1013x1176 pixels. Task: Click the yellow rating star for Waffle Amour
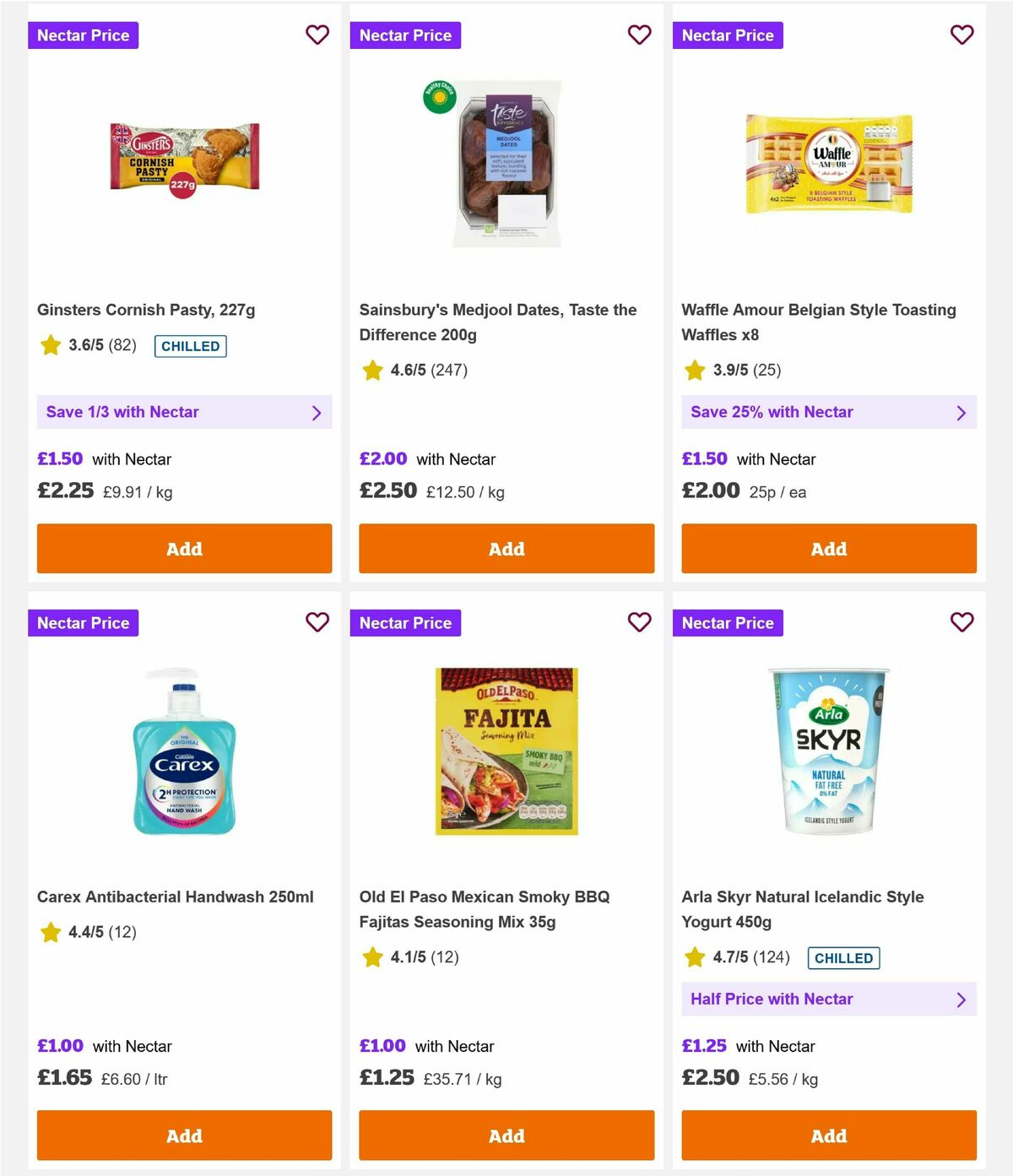(695, 370)
